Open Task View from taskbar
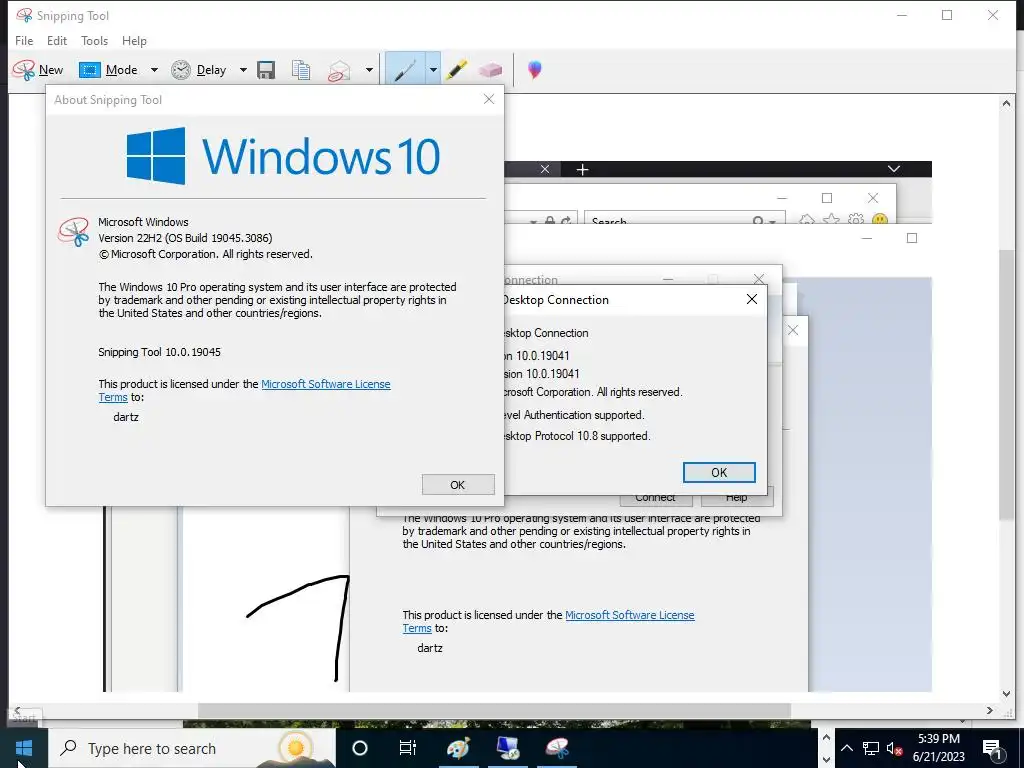 408,748
